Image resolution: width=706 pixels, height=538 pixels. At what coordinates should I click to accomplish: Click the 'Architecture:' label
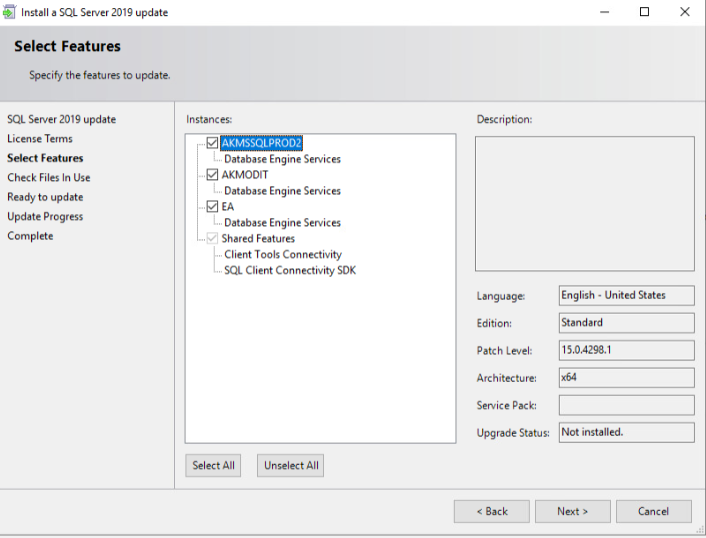tap(507, 378)
